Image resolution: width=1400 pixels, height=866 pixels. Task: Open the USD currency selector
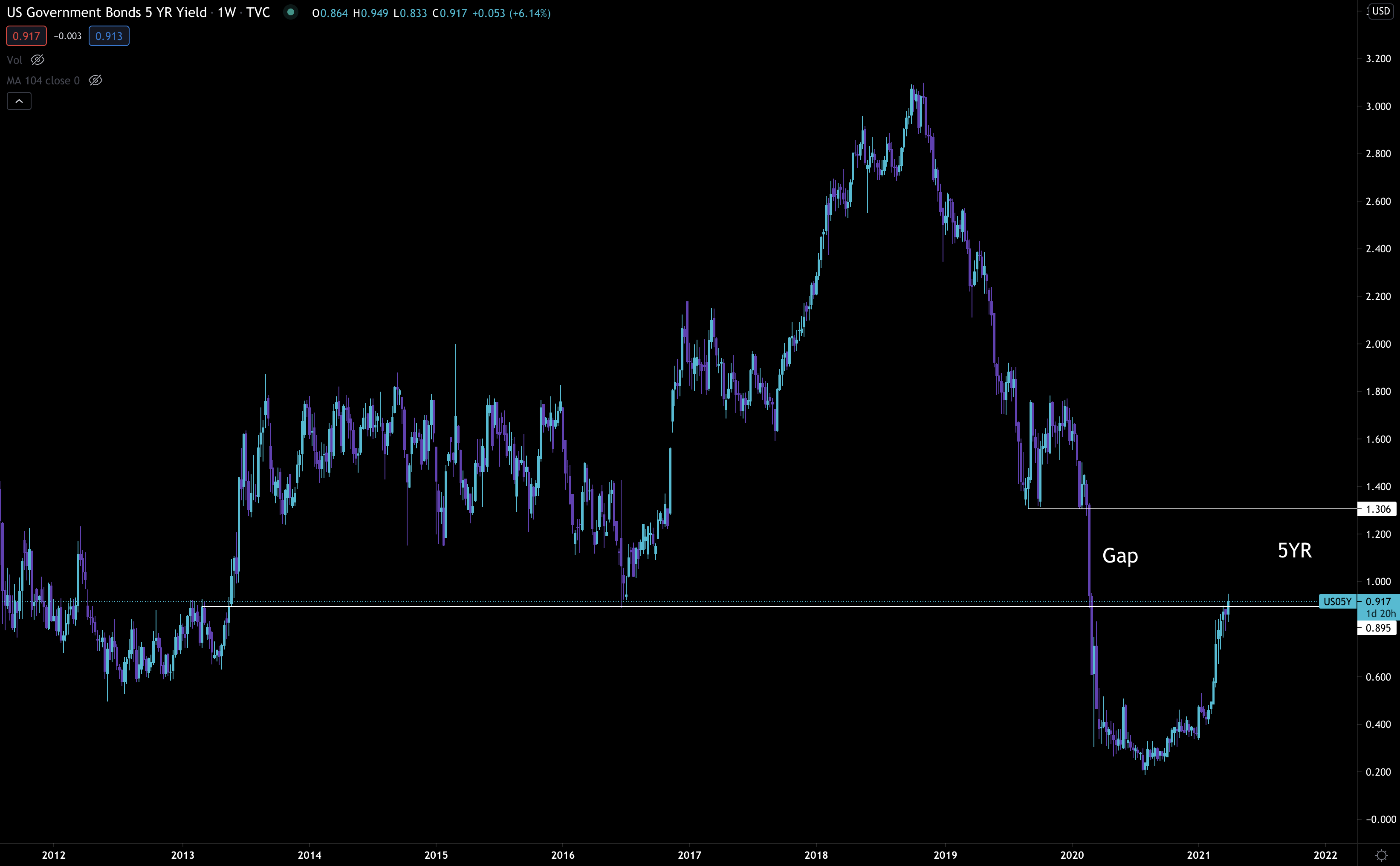[1380, 11]
